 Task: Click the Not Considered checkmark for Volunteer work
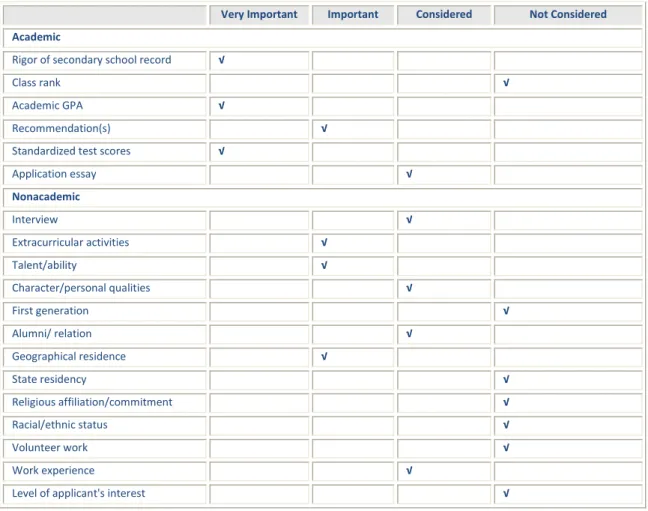coord(506,448)
